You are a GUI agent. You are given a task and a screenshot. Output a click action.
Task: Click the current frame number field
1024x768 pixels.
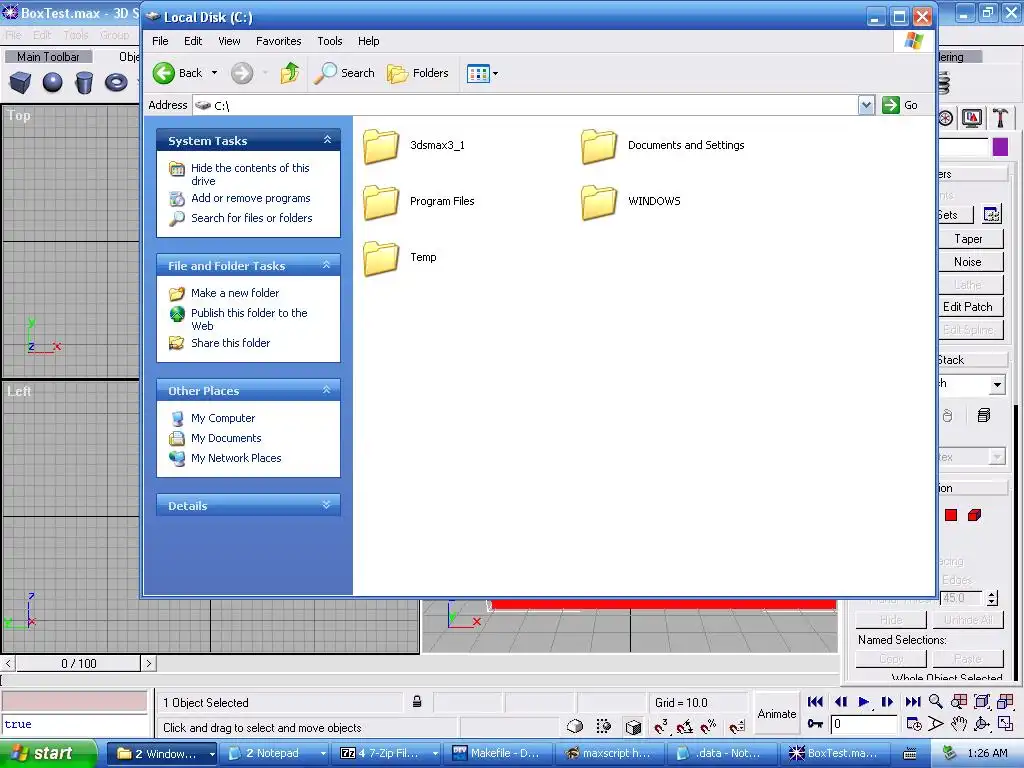click(x=863, y=724)
